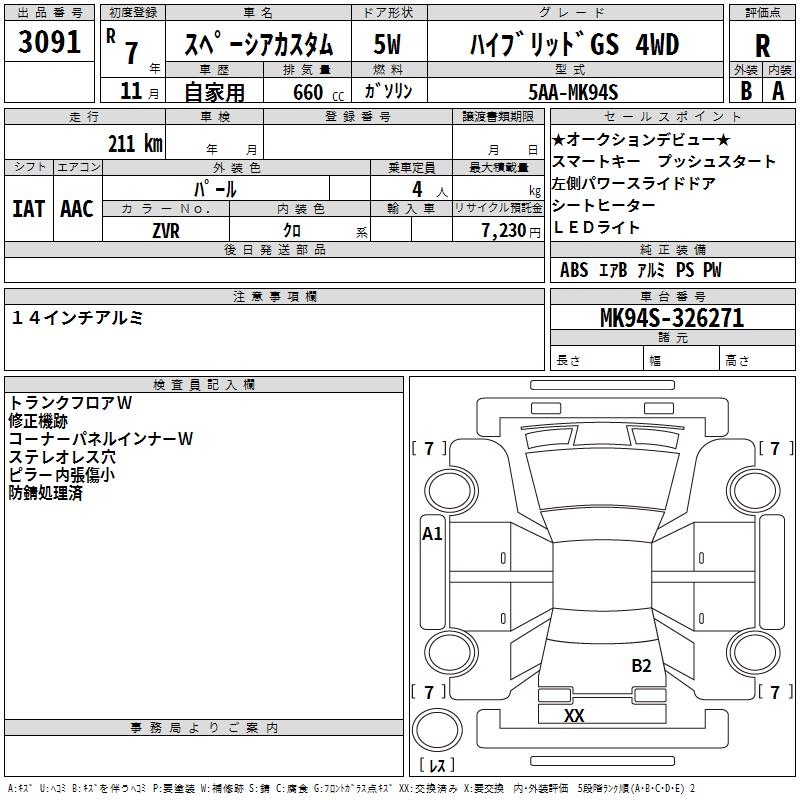
Task: Select the XX replaced-panel marker on rear
Action: (574, 715)
